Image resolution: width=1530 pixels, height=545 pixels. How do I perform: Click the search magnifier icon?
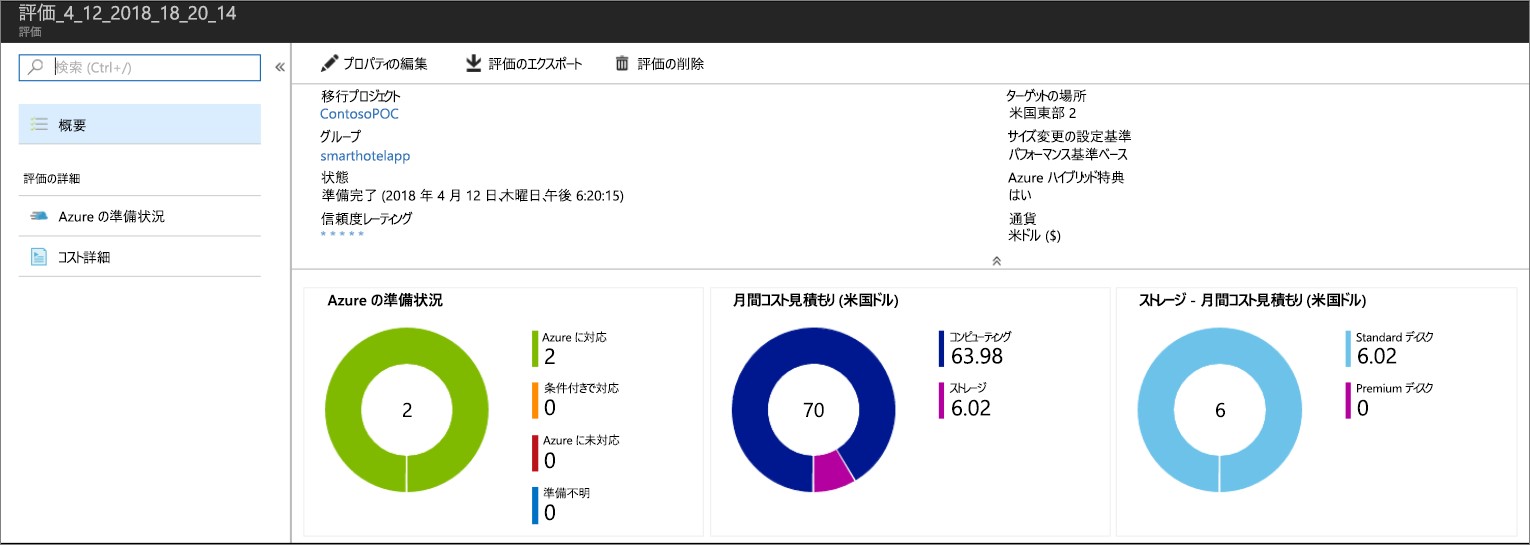36,67
